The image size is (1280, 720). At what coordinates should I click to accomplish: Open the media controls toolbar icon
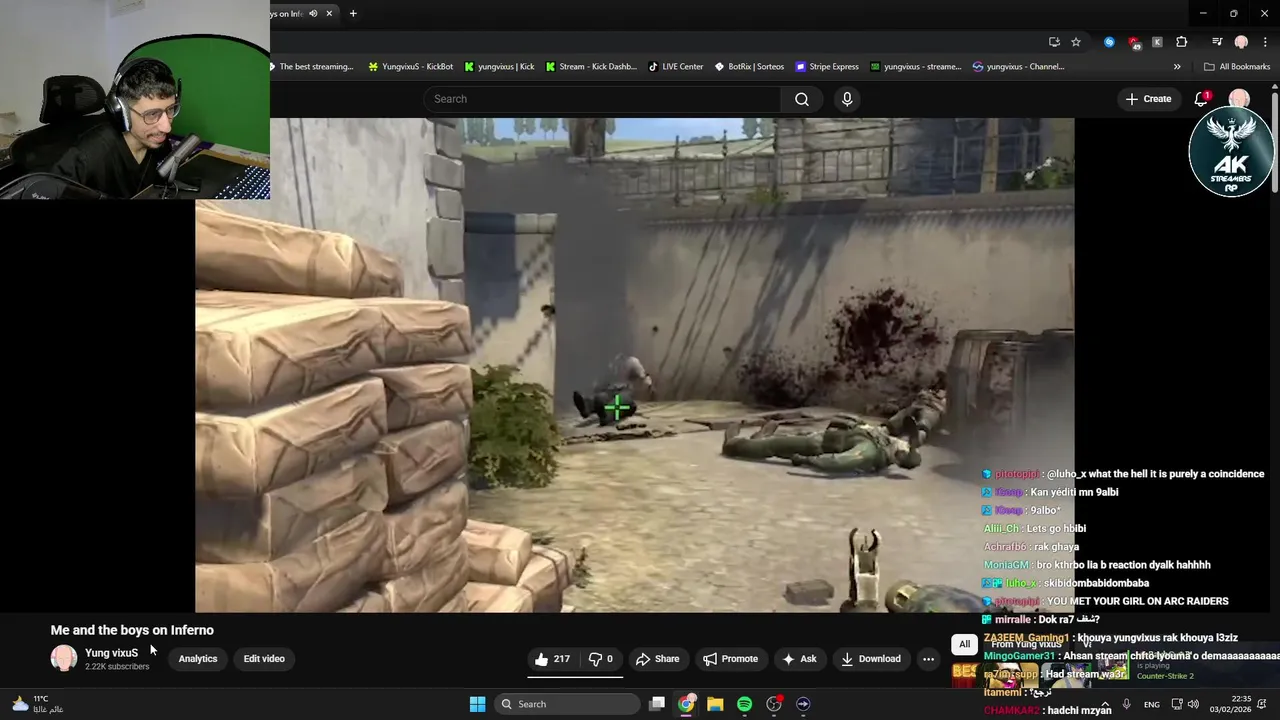point(1217,42)
